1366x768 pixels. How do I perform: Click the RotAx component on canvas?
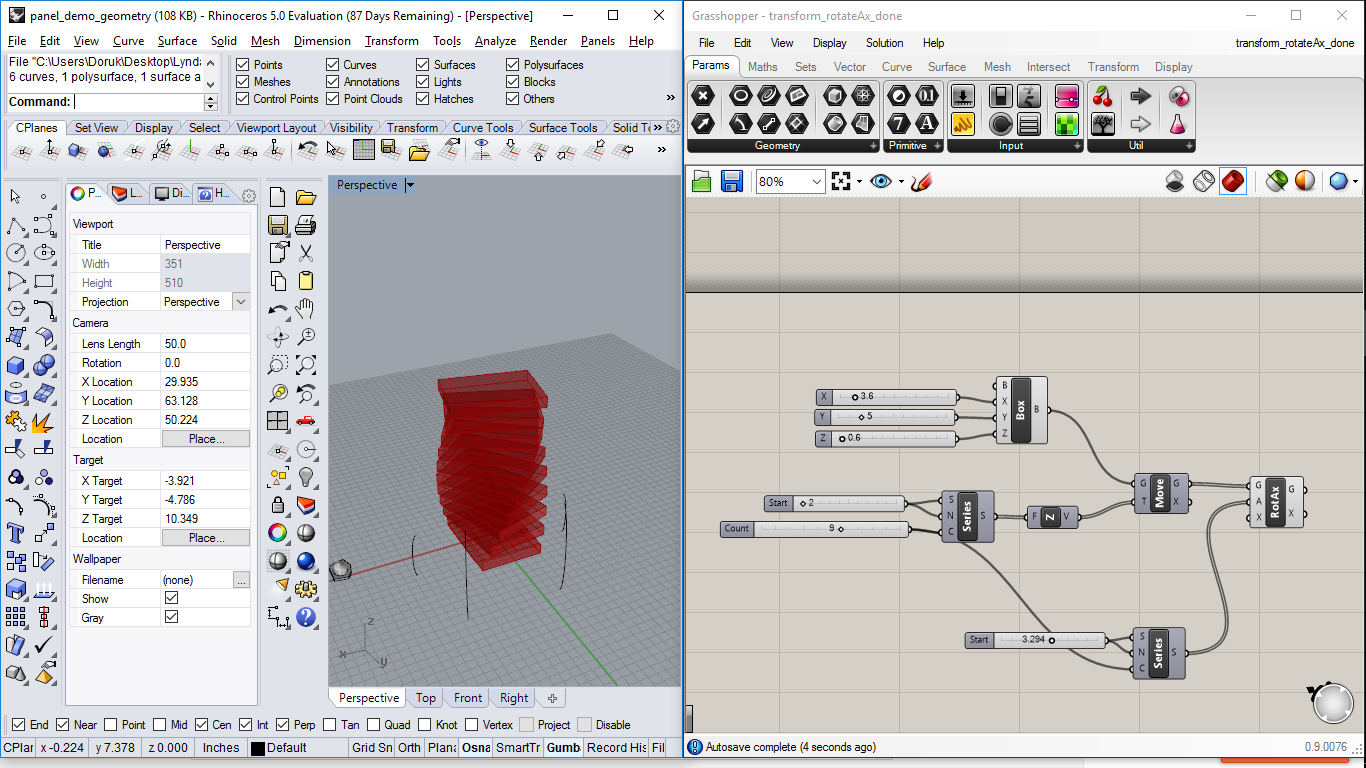(1275, 501)
